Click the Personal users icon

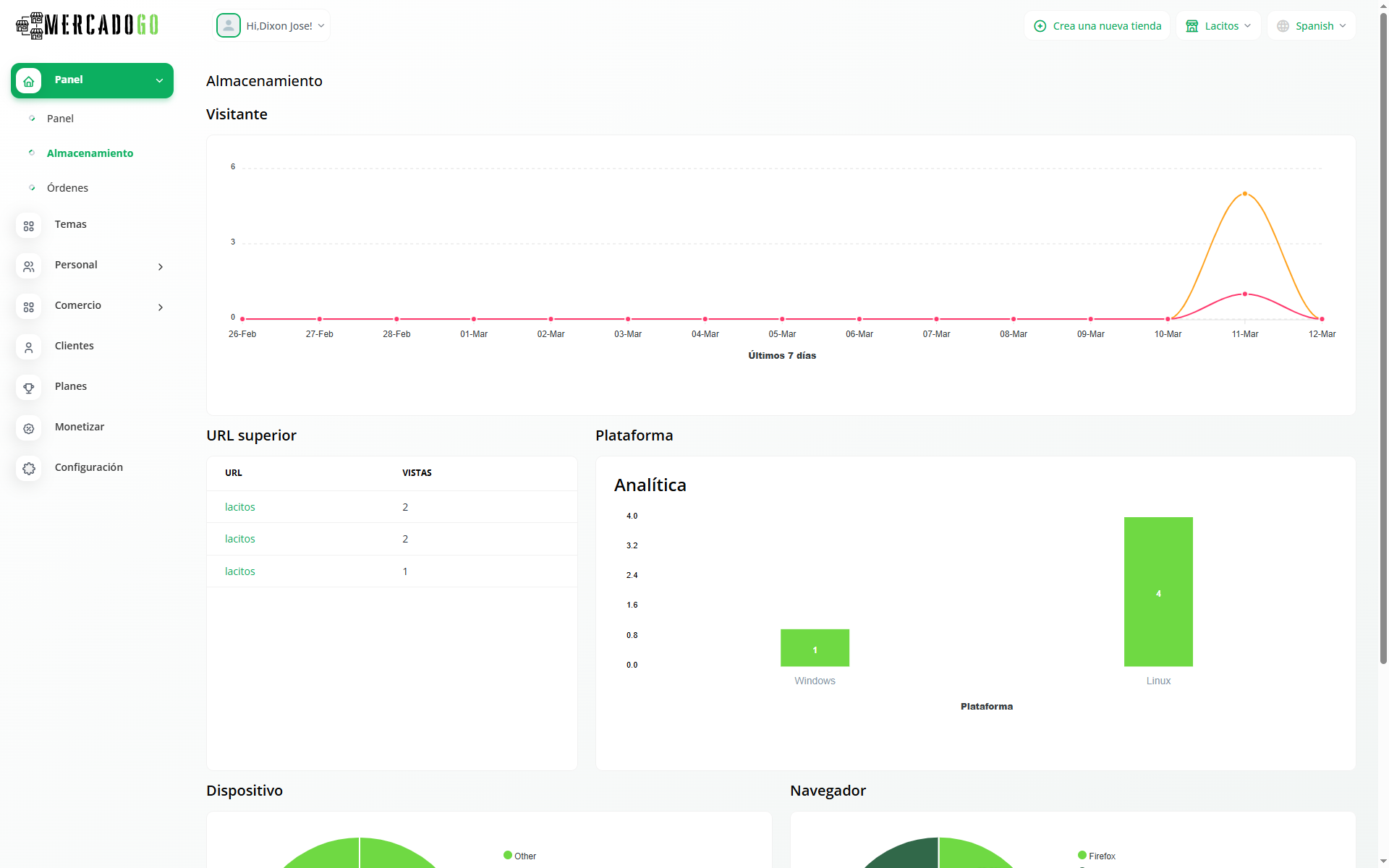click(29, 266)
